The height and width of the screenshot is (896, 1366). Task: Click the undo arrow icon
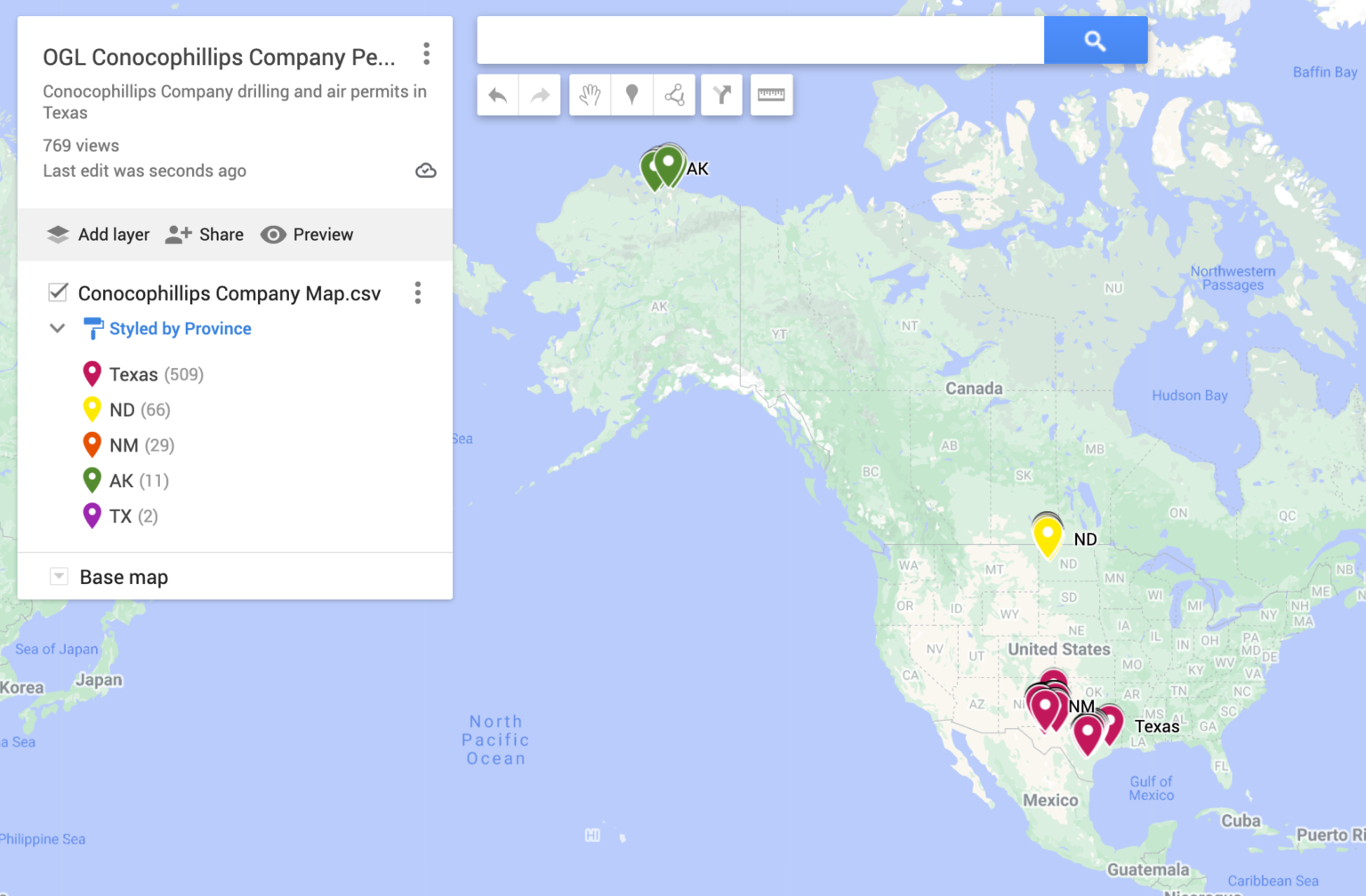498,95
